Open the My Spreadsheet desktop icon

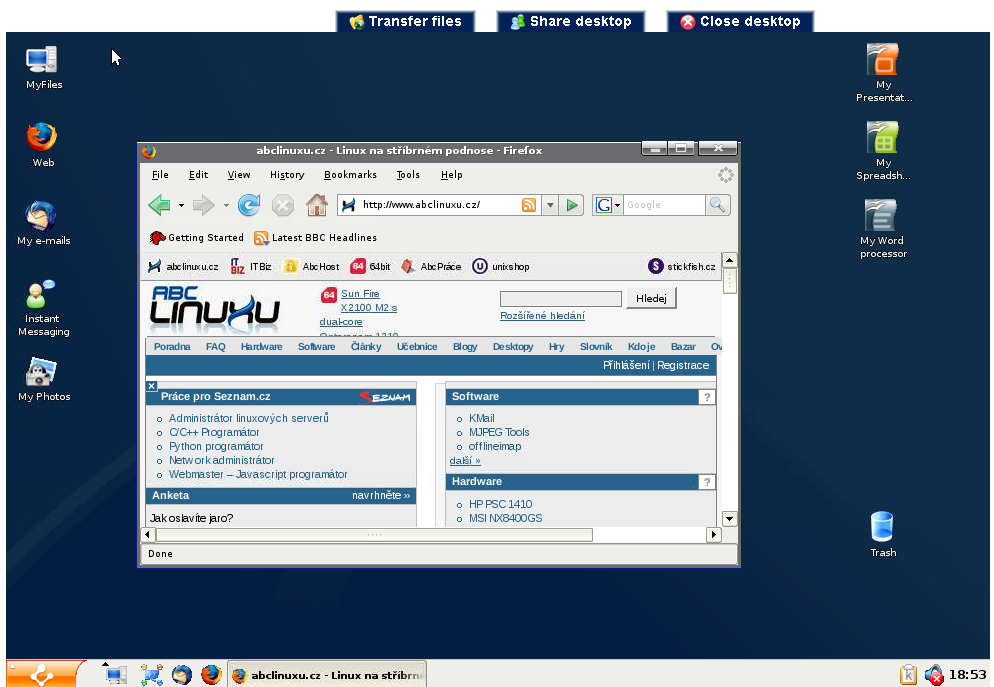point(883,151)
